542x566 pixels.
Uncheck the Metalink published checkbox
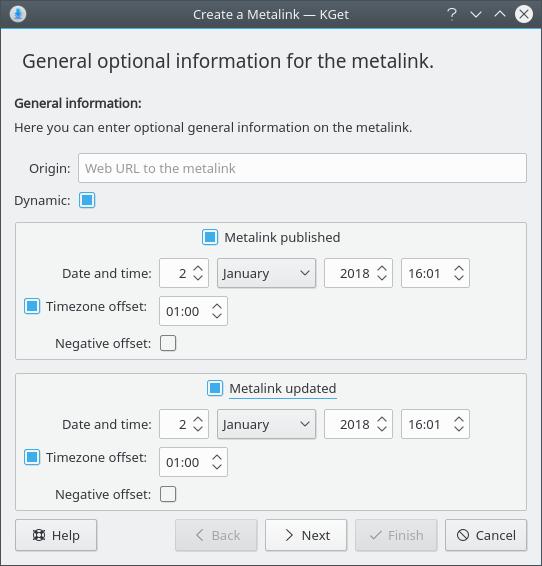(210, 237)
